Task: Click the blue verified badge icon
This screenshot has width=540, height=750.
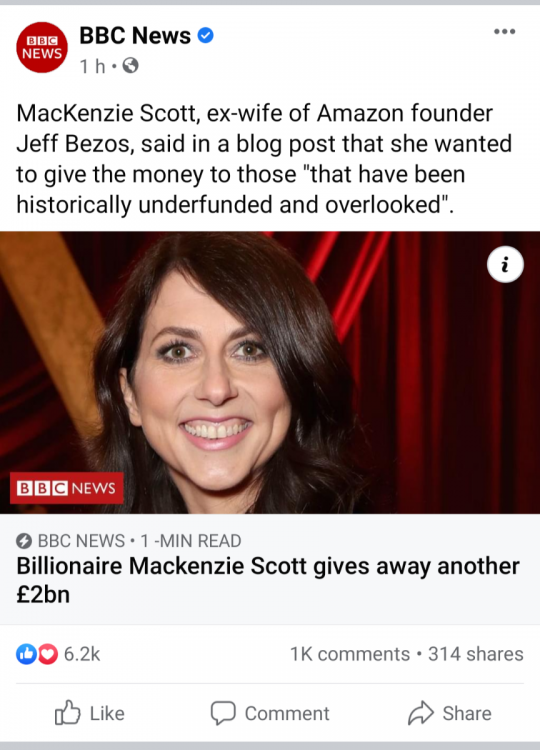Action: [x=206, y=35]
